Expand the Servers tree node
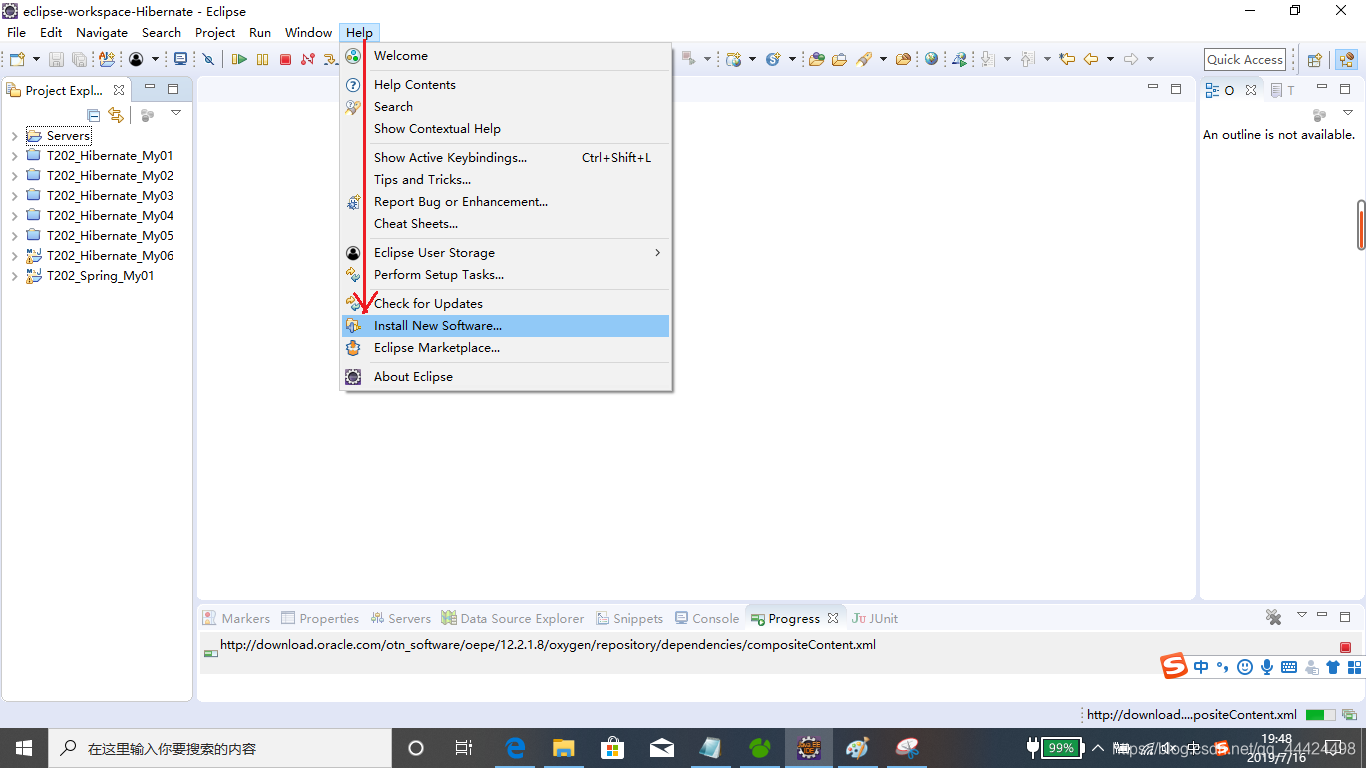 pyautogui.click(x=14, y=136)
